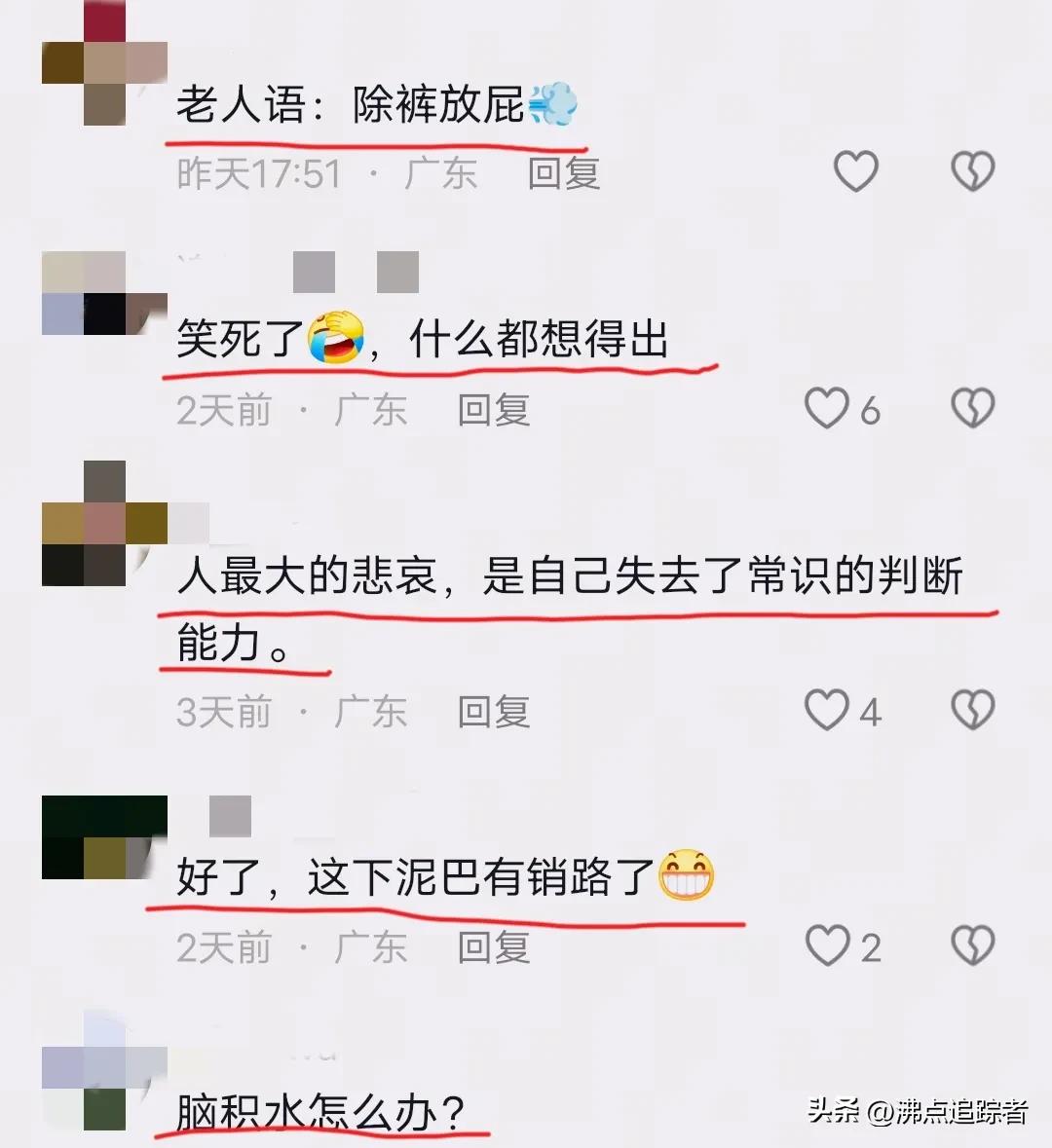Image resolution: width=1052 pixels, height=1148 pixels.
Task: Dislike the 笑死了 comment
Action: point(972,408)
